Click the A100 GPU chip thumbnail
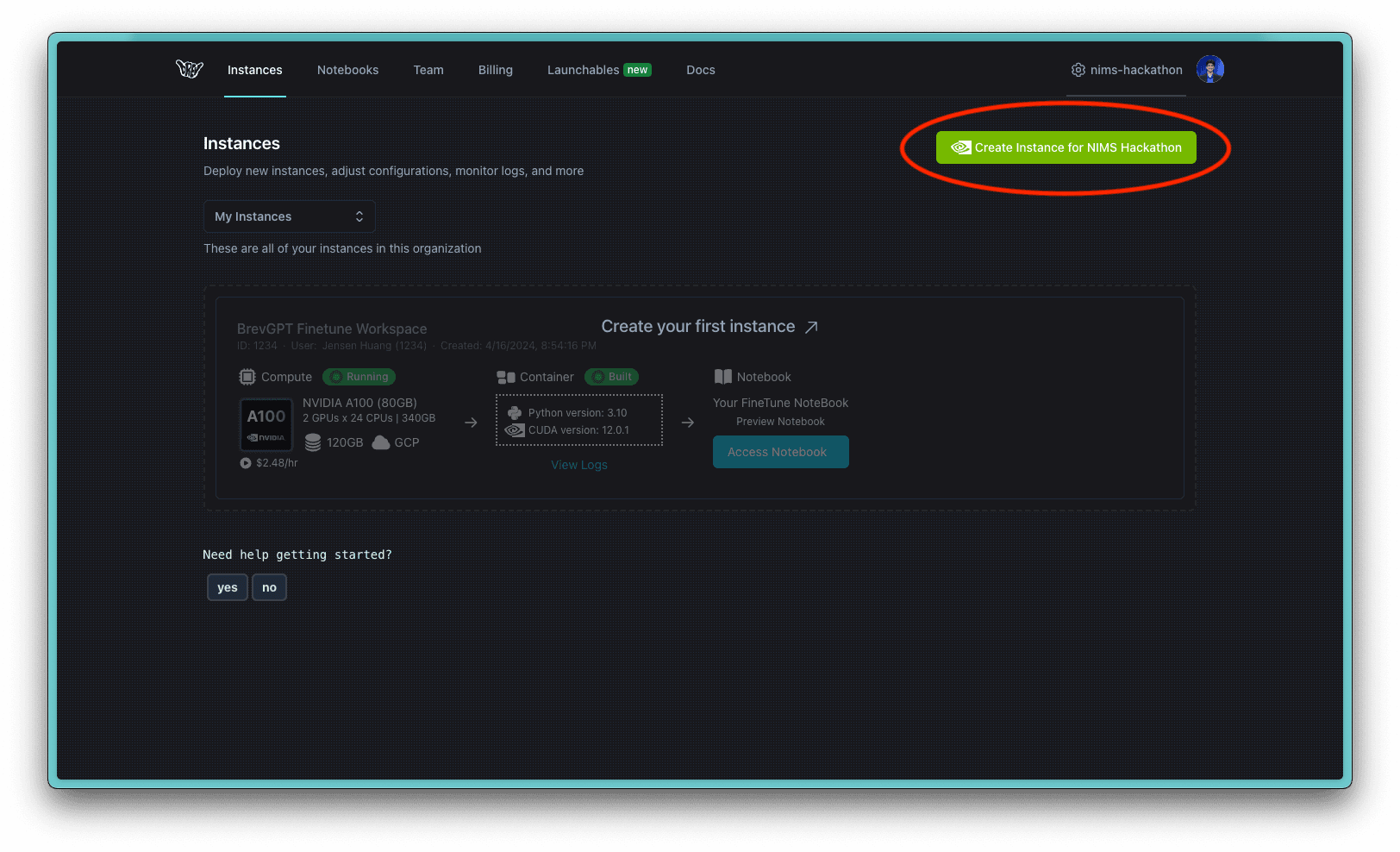1400x852 pixels. click(266, 424)
